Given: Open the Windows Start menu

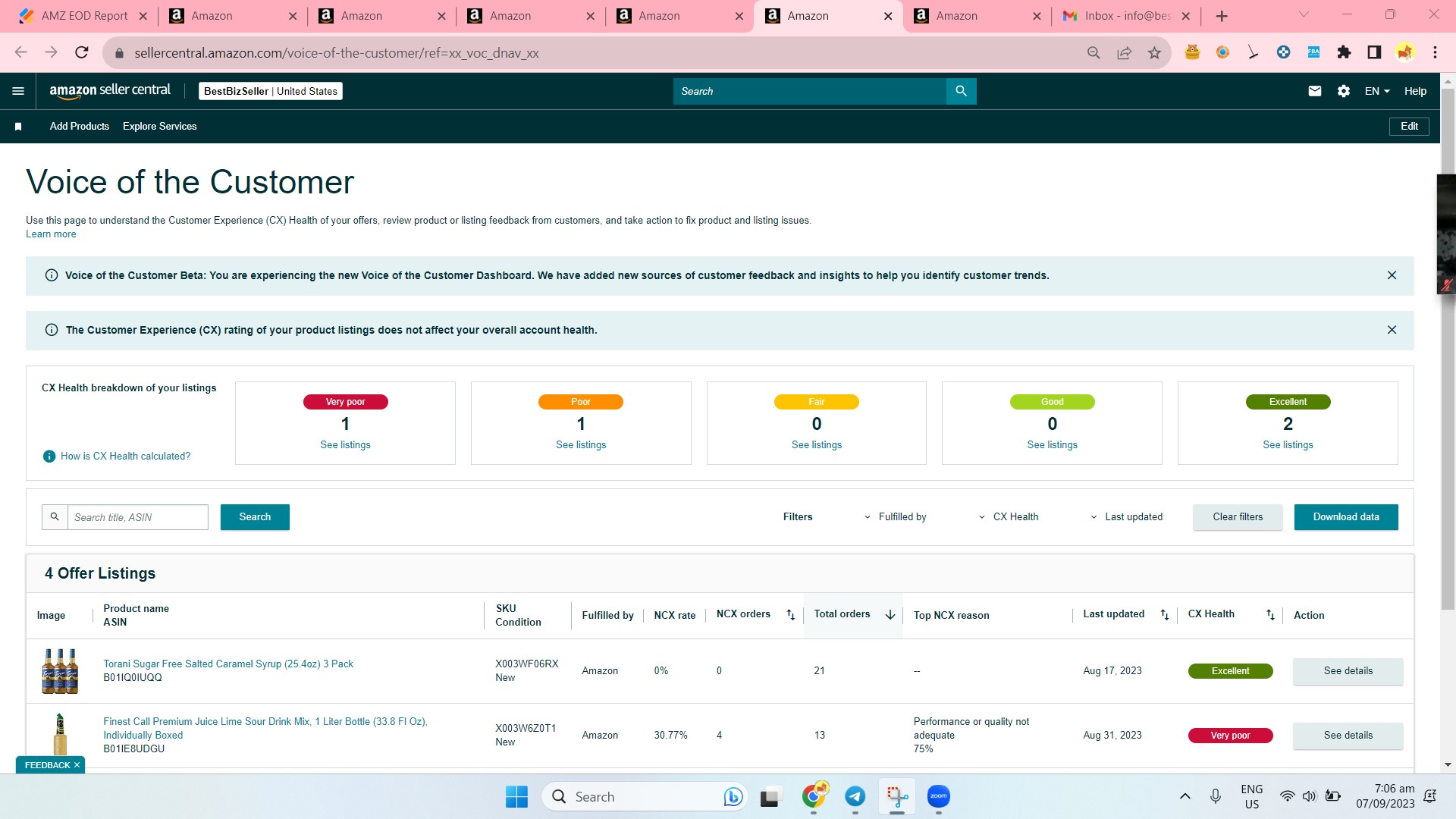Looking at the screenshot, I should coord(516,796).
